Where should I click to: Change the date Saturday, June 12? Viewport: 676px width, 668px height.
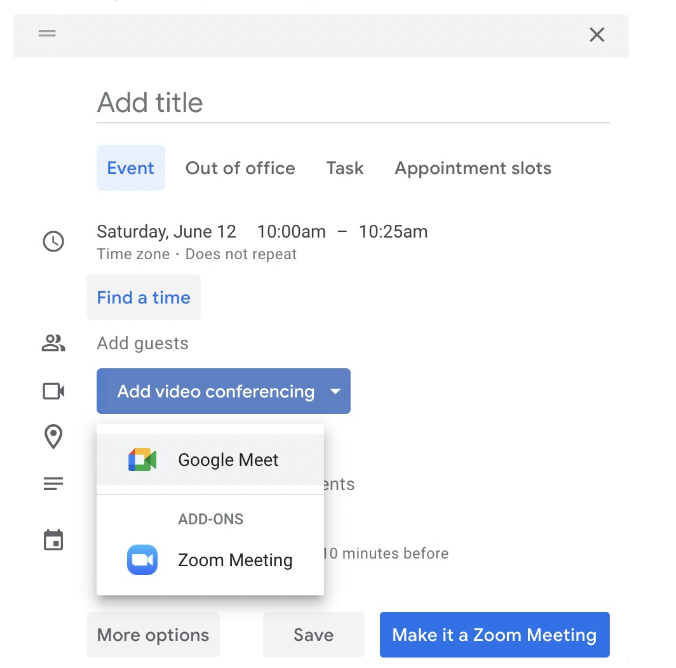coord(166,232)
